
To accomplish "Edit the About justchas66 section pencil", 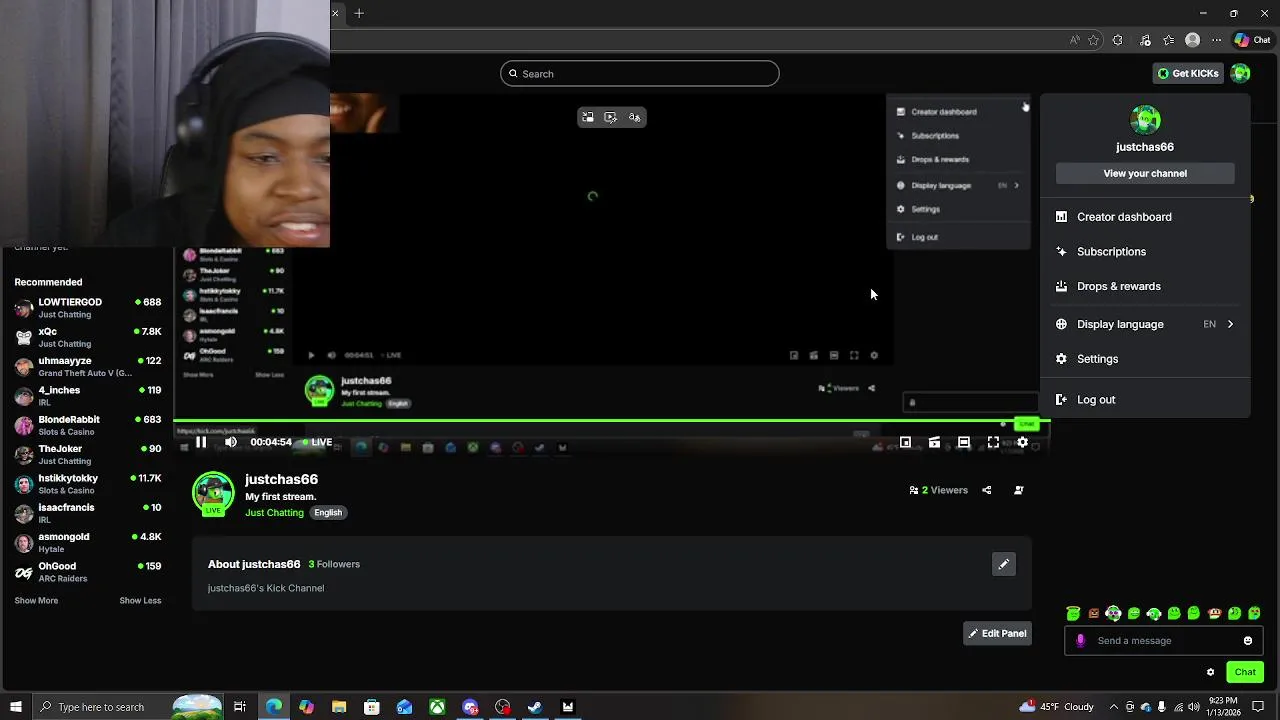I will 1003,564.
